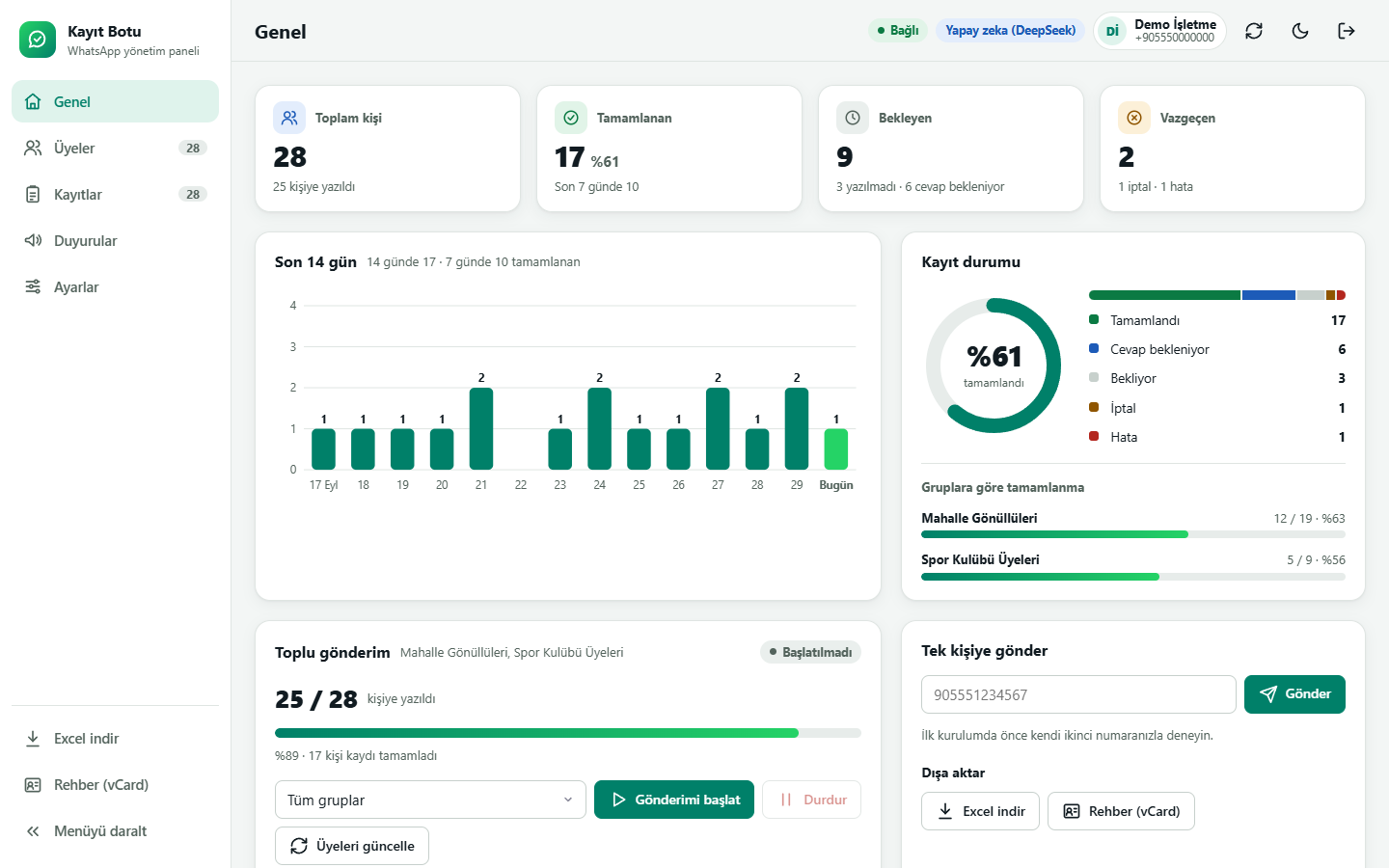Click the Bağlı connection status badge
Screen dimensions: 1389x868
pyautogui.click(x=898, y=31)
